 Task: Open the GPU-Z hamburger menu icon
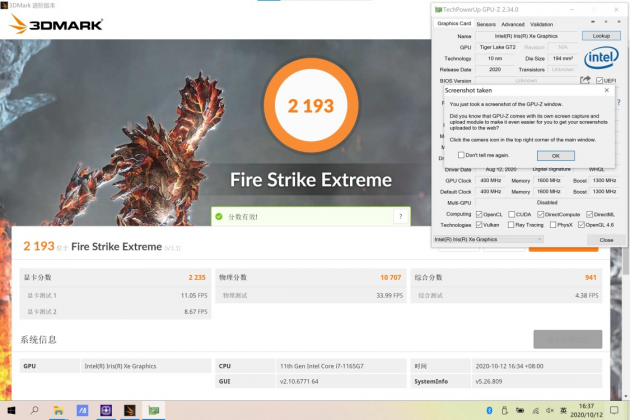click(x=619, y=22)
